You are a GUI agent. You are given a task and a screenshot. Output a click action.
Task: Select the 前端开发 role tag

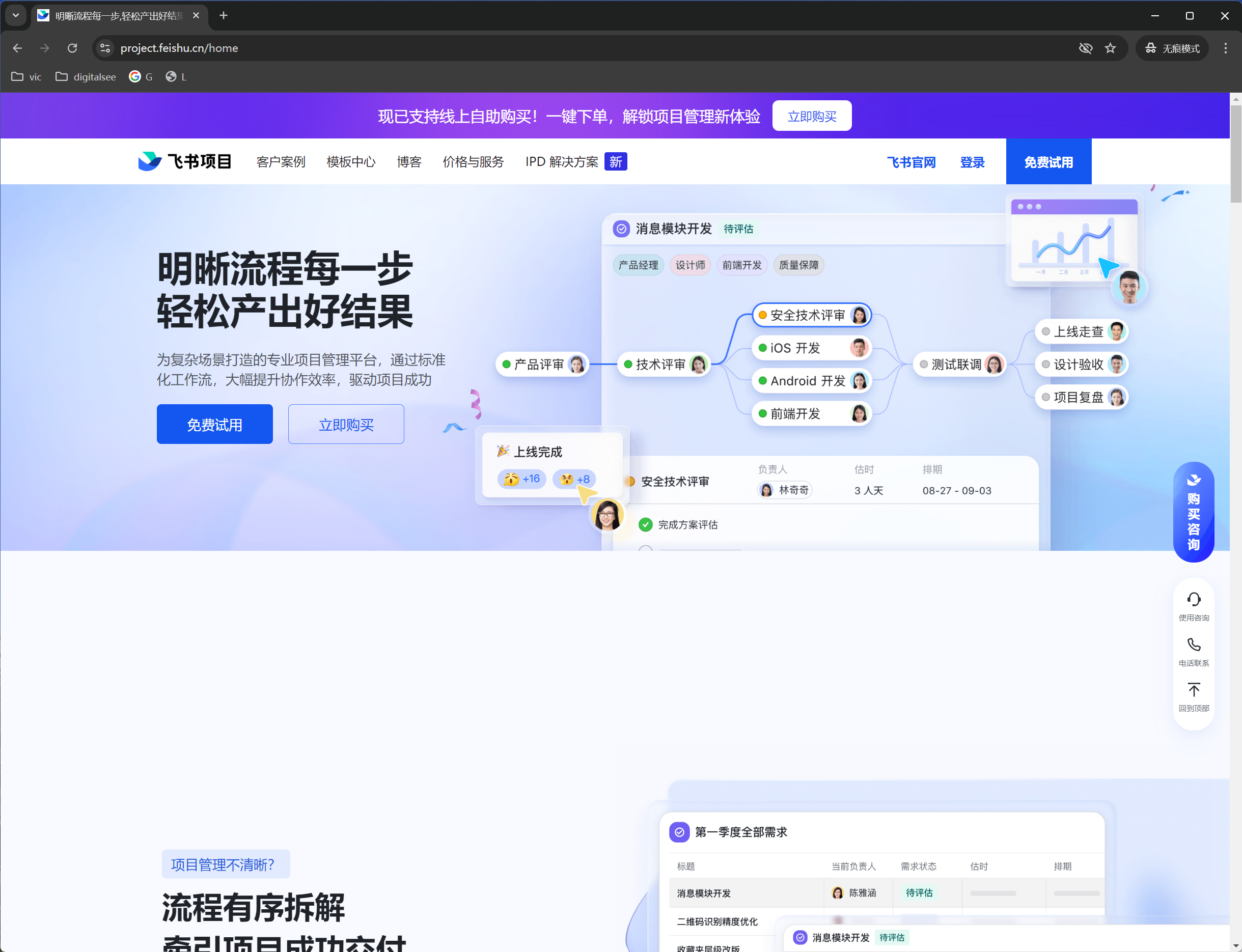(x=741, y=265)
